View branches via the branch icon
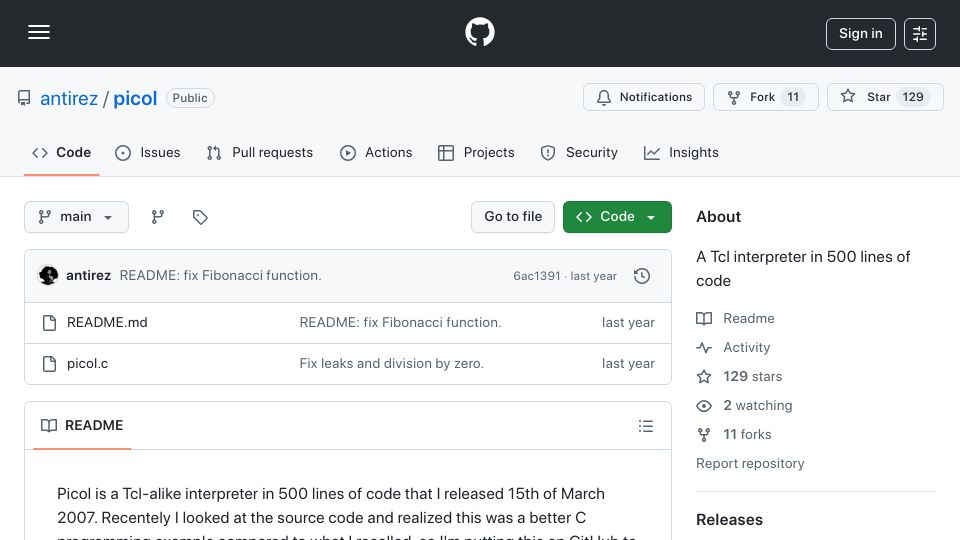The image size is (960, 540). click(x=158, y=217)
